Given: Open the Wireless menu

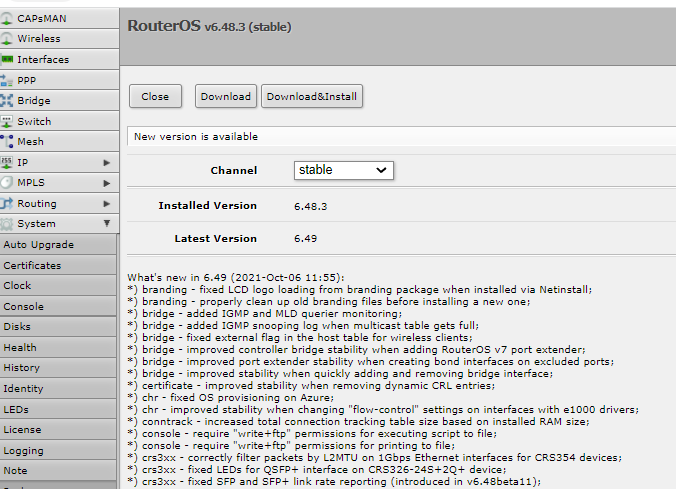Looking at the screenshot, I should tap(59, 39).
